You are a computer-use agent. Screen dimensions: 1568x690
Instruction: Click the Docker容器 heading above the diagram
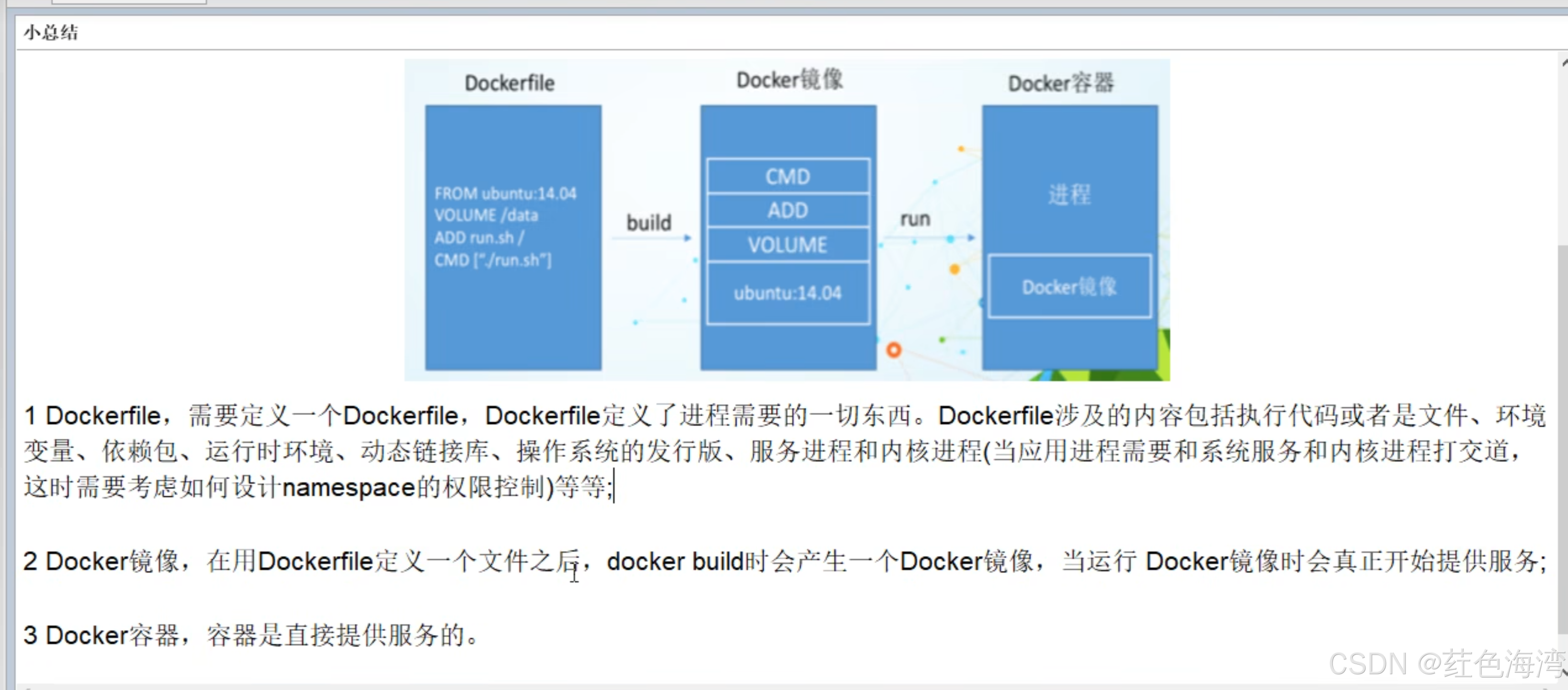click(1060, 83)
